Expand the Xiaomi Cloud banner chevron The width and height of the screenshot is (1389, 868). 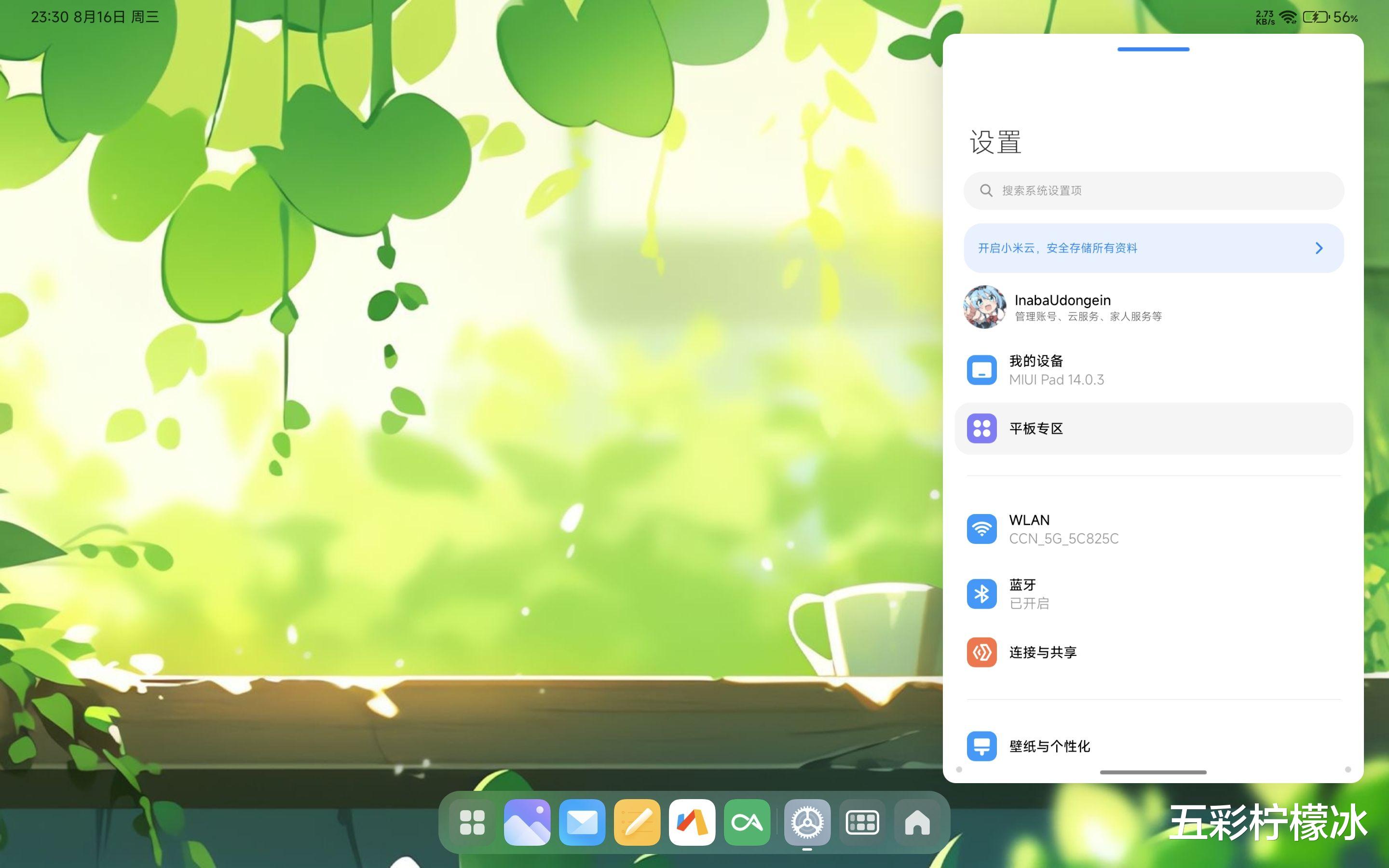pyautogui.click(x=1319, y=248)
